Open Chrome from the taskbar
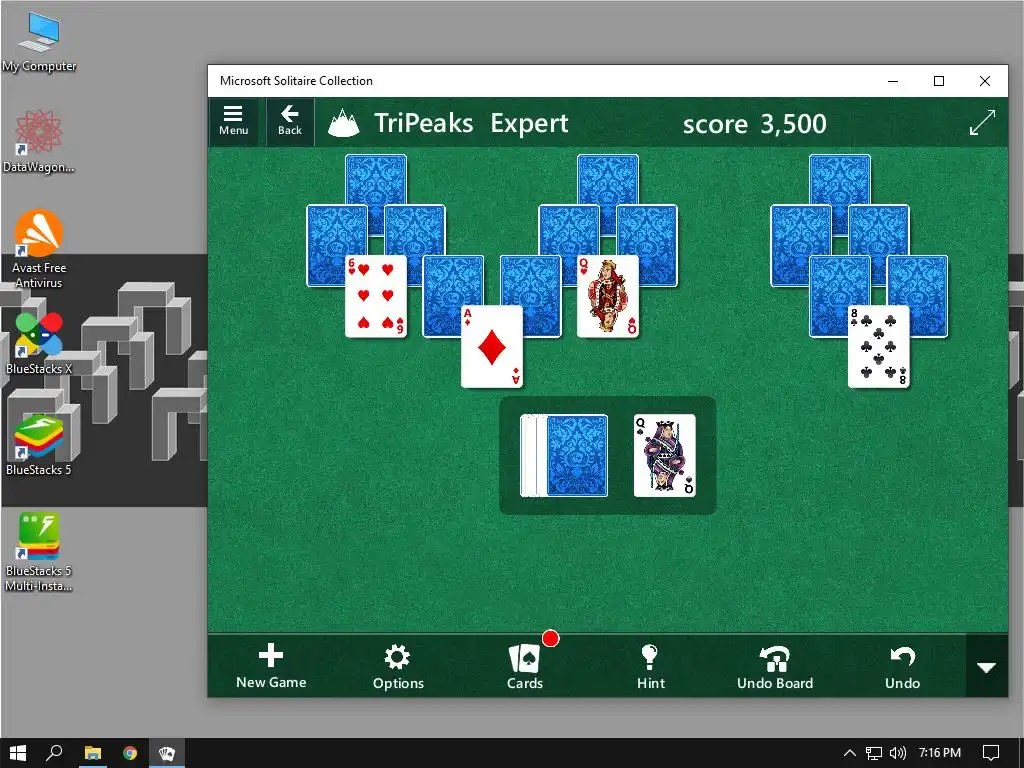Screen dimensions: 1024x768 click(130, 753)
